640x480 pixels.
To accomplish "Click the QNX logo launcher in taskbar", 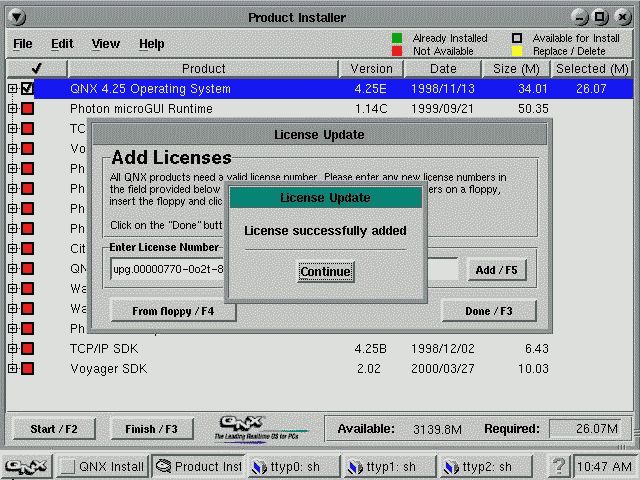I will [x=26, y=466].
